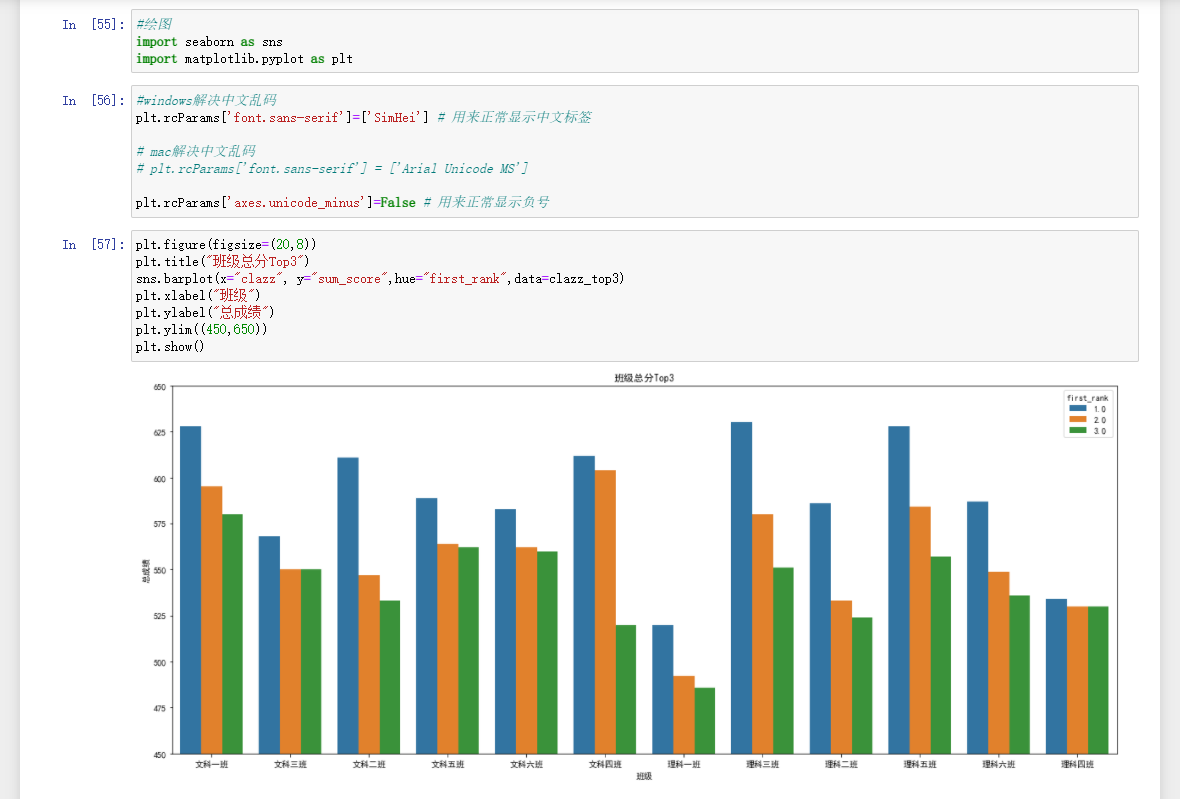
Task: Click the orange bar of 文科五班
Action: 448,649
